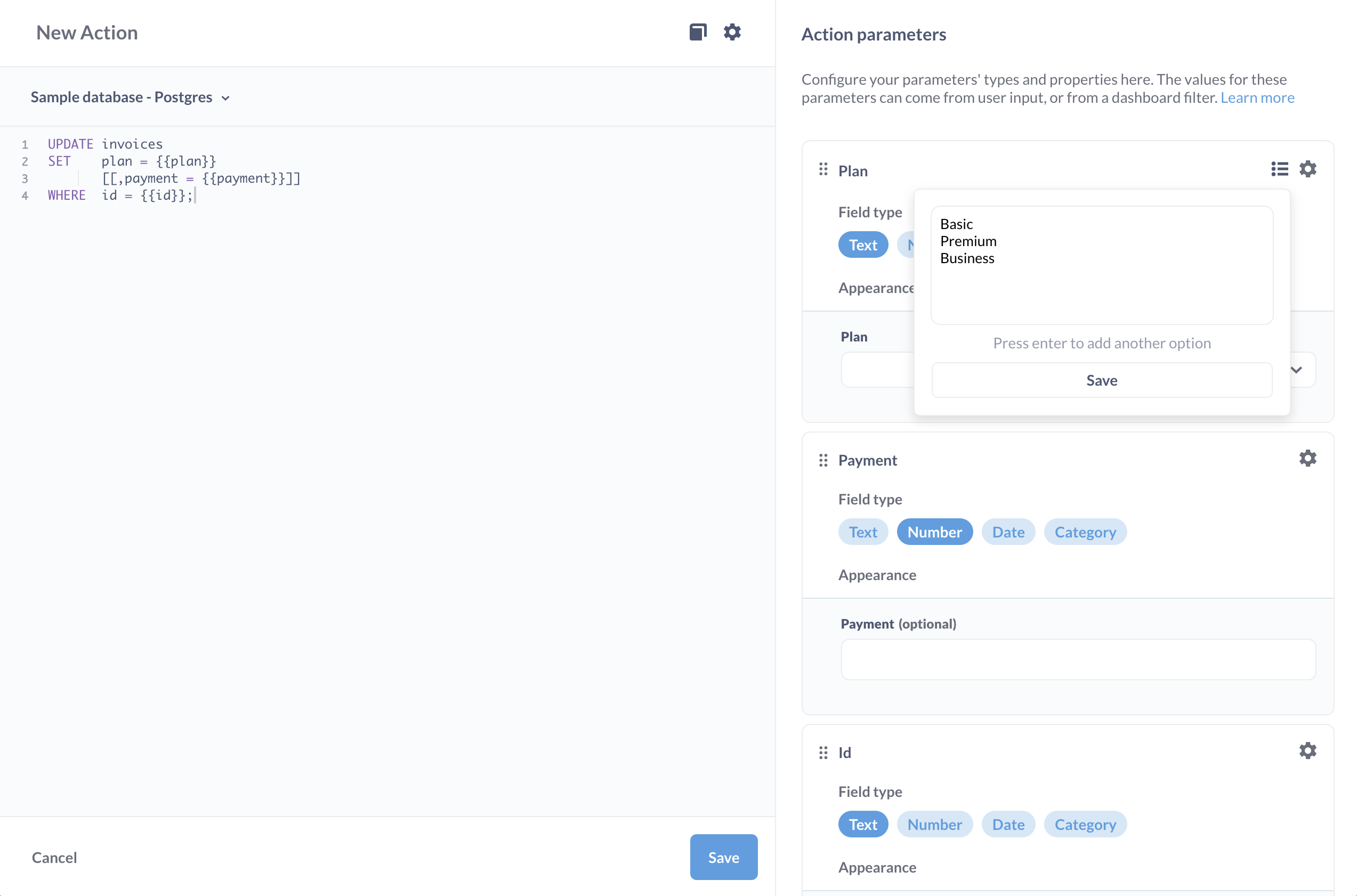Grab the Id parameter drag handle
The image size is (1357, 896).
(x=823, y=753)
